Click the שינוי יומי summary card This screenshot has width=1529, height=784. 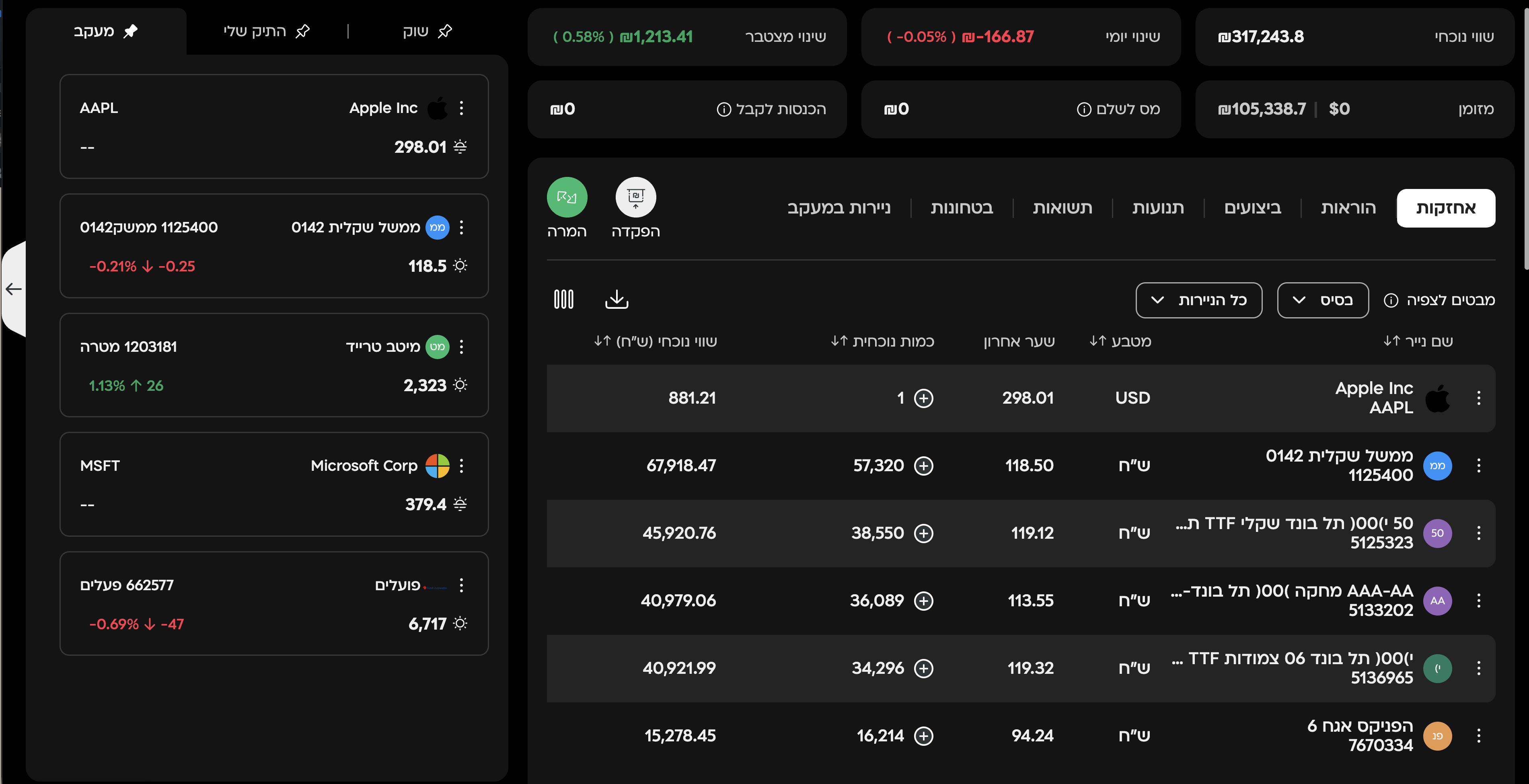(x=1021, y=37)
